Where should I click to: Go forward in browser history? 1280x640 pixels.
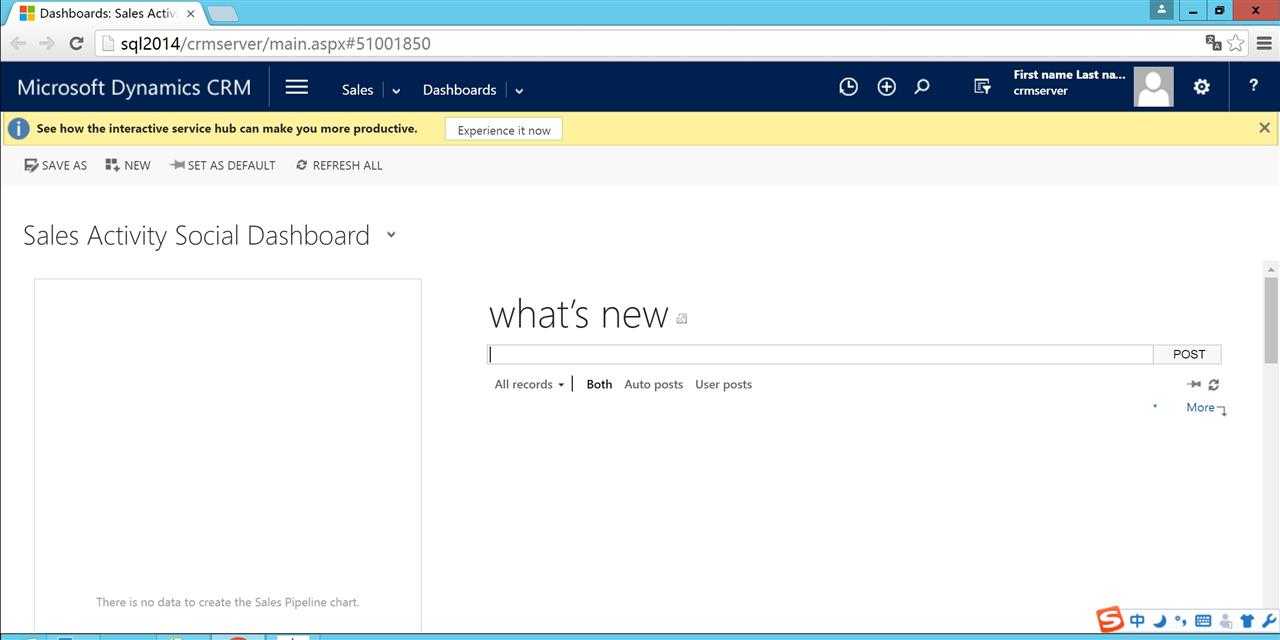46,43
